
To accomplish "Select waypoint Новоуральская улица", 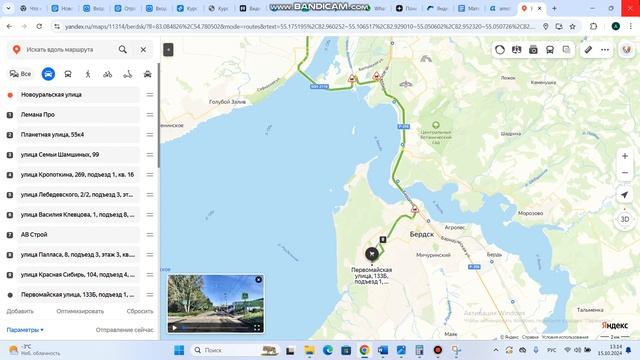I will coord(78,95).
